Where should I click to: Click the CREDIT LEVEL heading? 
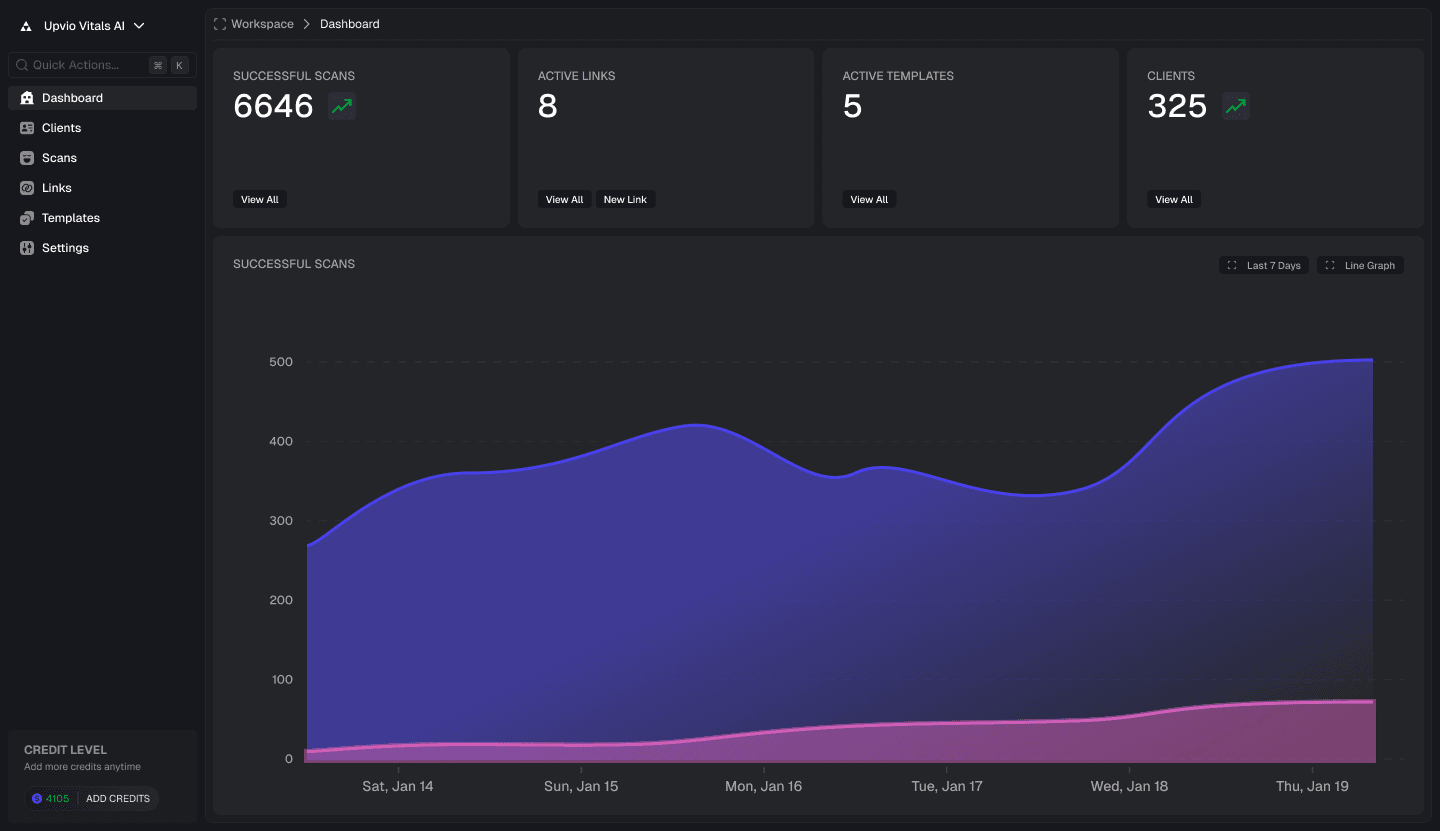pyautogui.click(x=65, y=749)
